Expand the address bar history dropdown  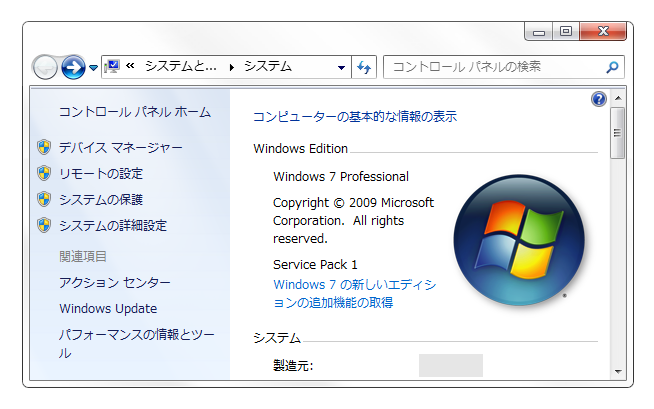click(341, 68)
